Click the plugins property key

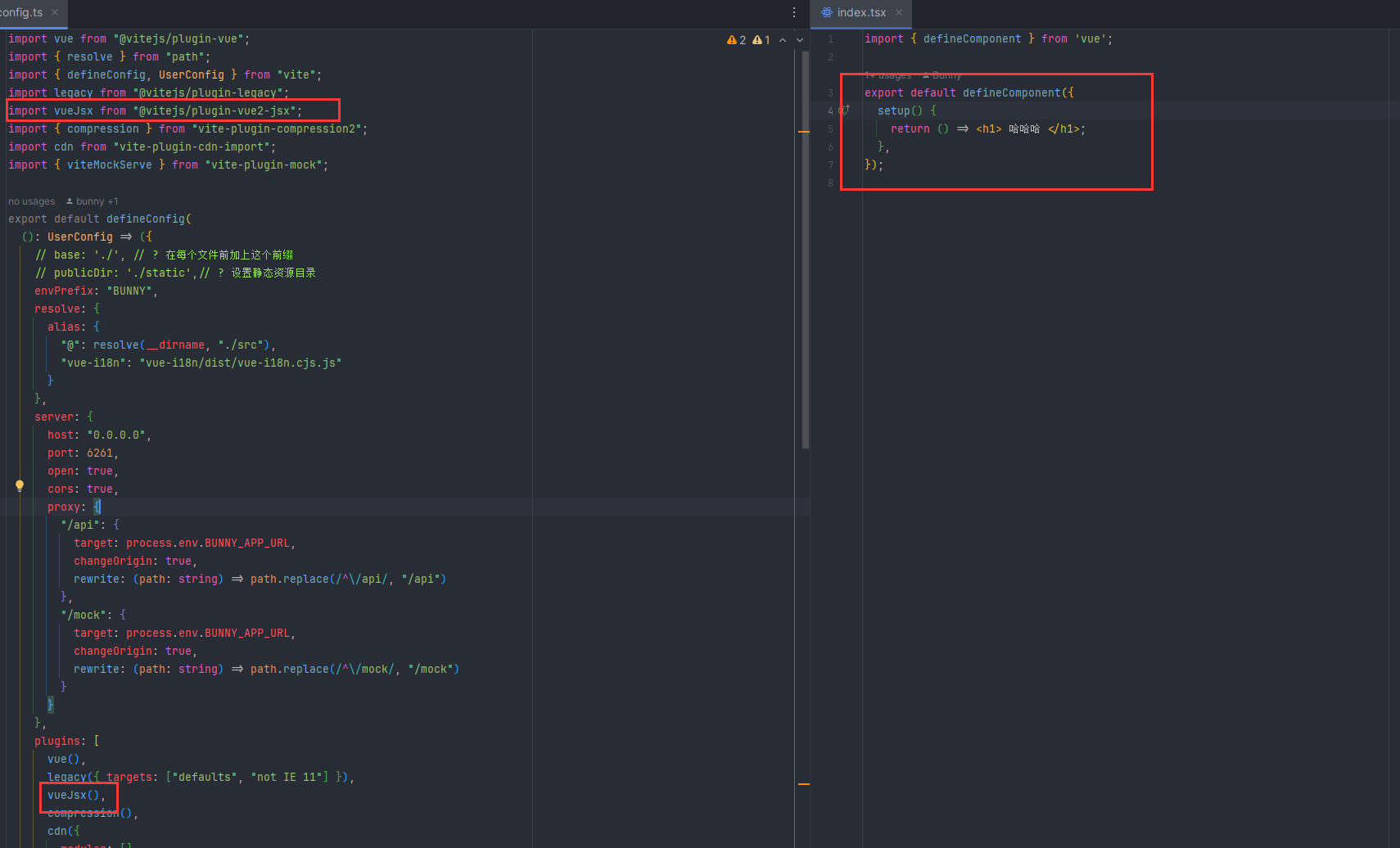[57, 742]
